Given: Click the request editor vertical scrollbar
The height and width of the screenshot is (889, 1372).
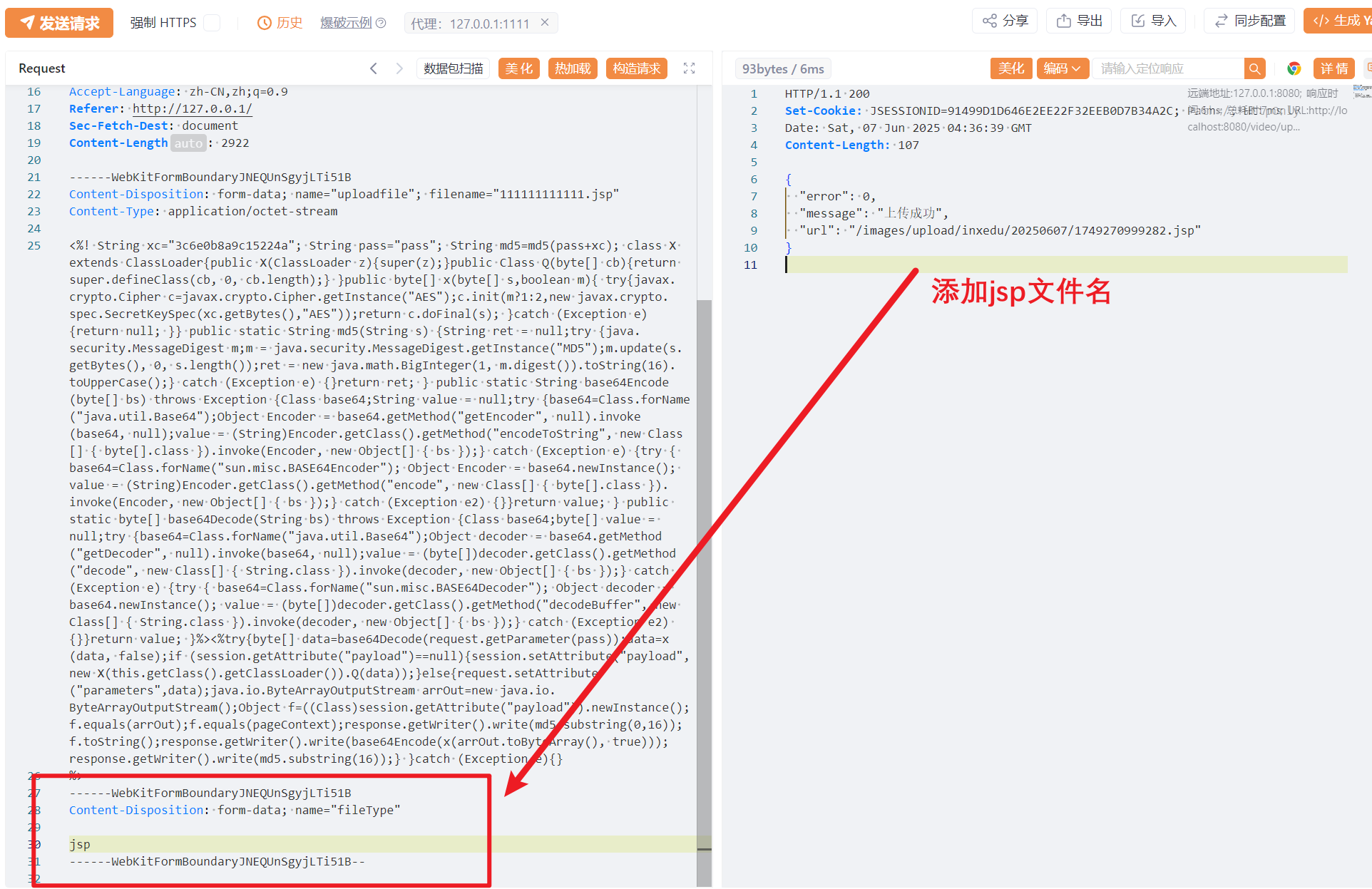Looking at the screenshot, I should point(704,570).
